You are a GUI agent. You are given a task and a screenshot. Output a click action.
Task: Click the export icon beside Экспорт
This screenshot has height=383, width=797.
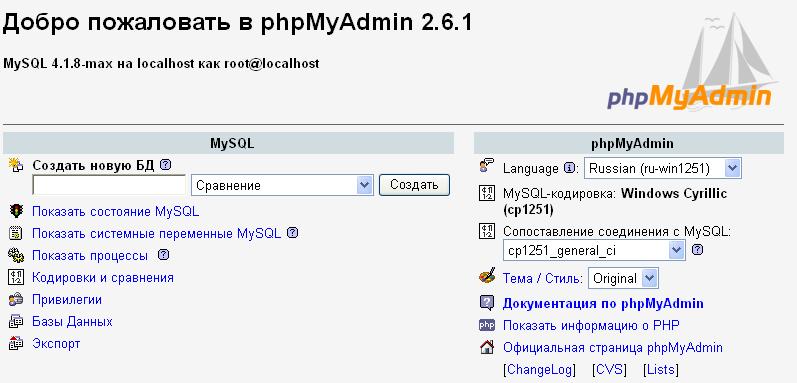pyautogui.click(x=16, y=343)
